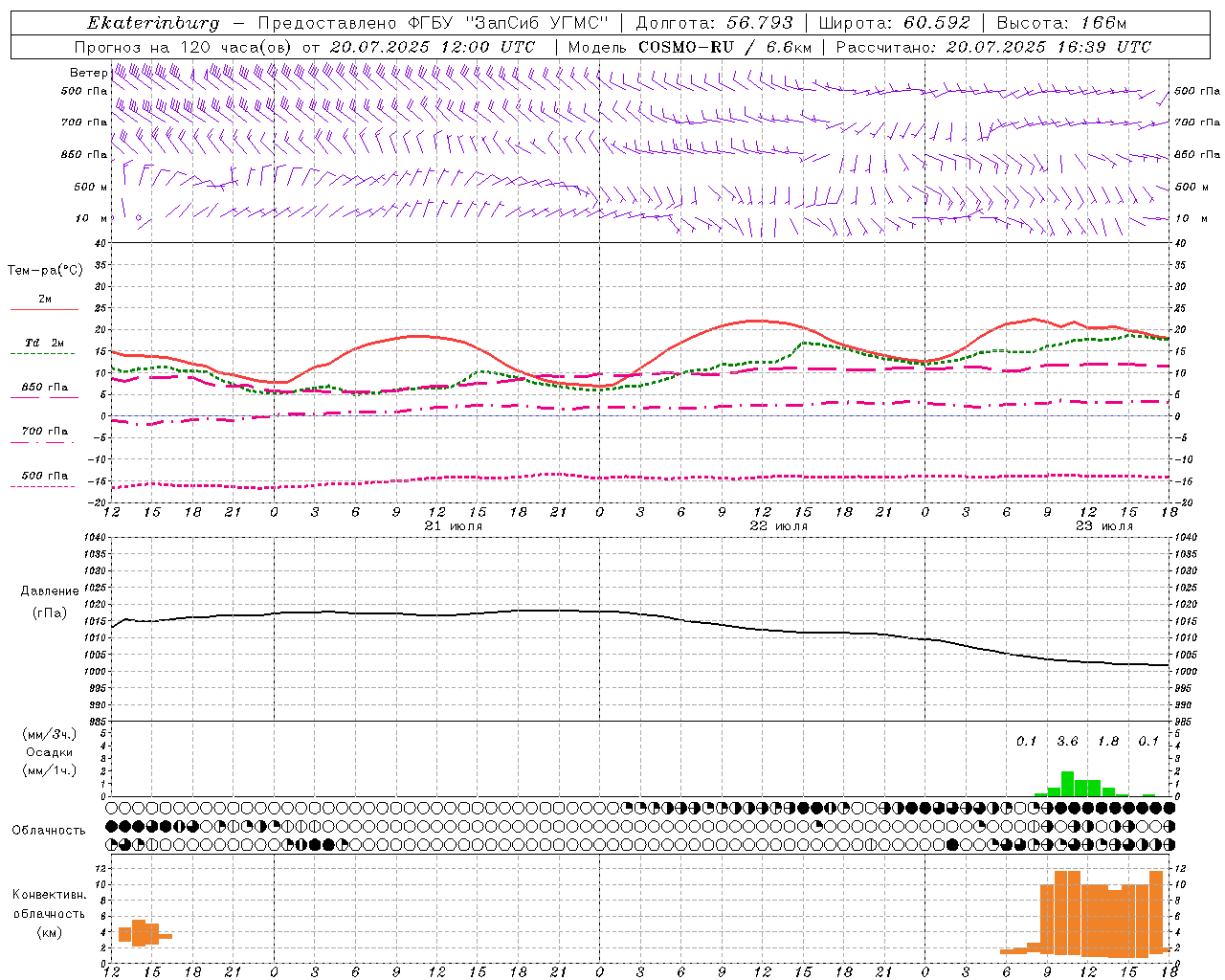Click the 'Td 2м' dew point legend entry

pos(45,343)
